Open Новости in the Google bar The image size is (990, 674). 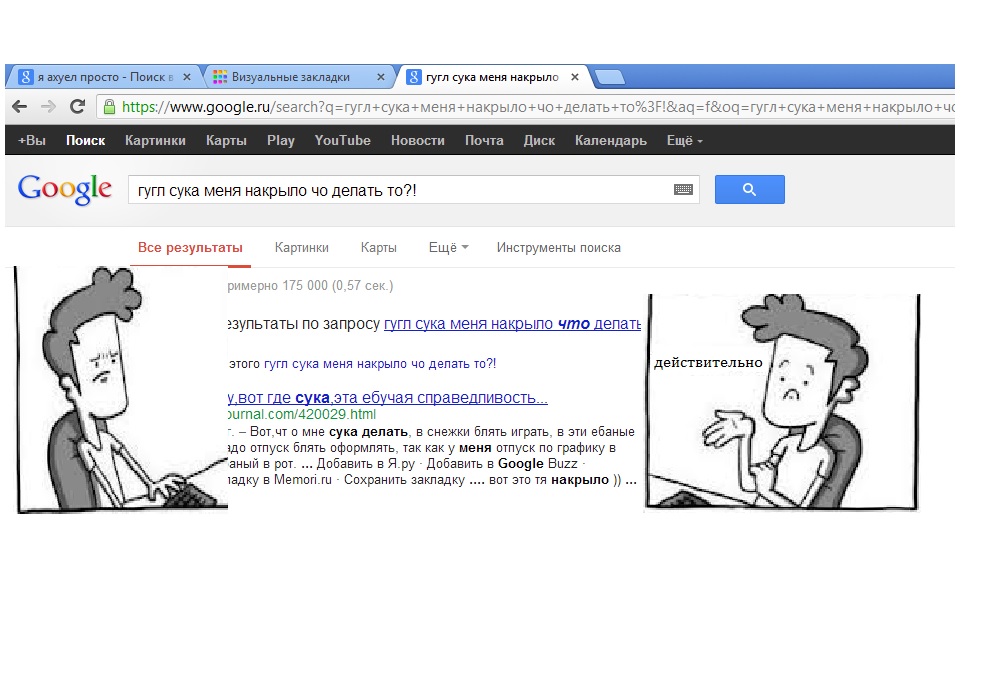[x=417, y=140]
